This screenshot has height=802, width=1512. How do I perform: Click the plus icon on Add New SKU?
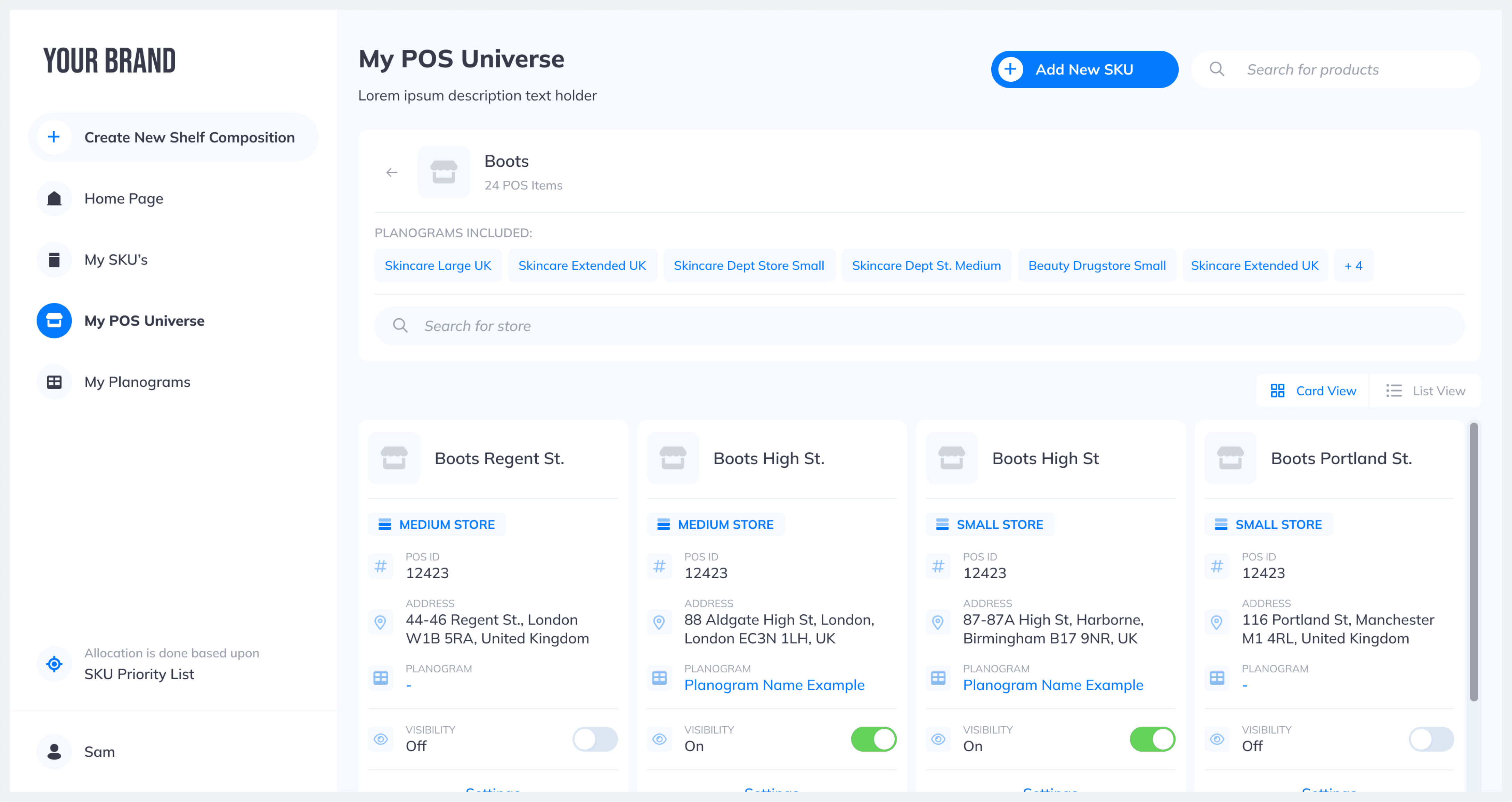pyautogui.click(x=1010, y=69)
